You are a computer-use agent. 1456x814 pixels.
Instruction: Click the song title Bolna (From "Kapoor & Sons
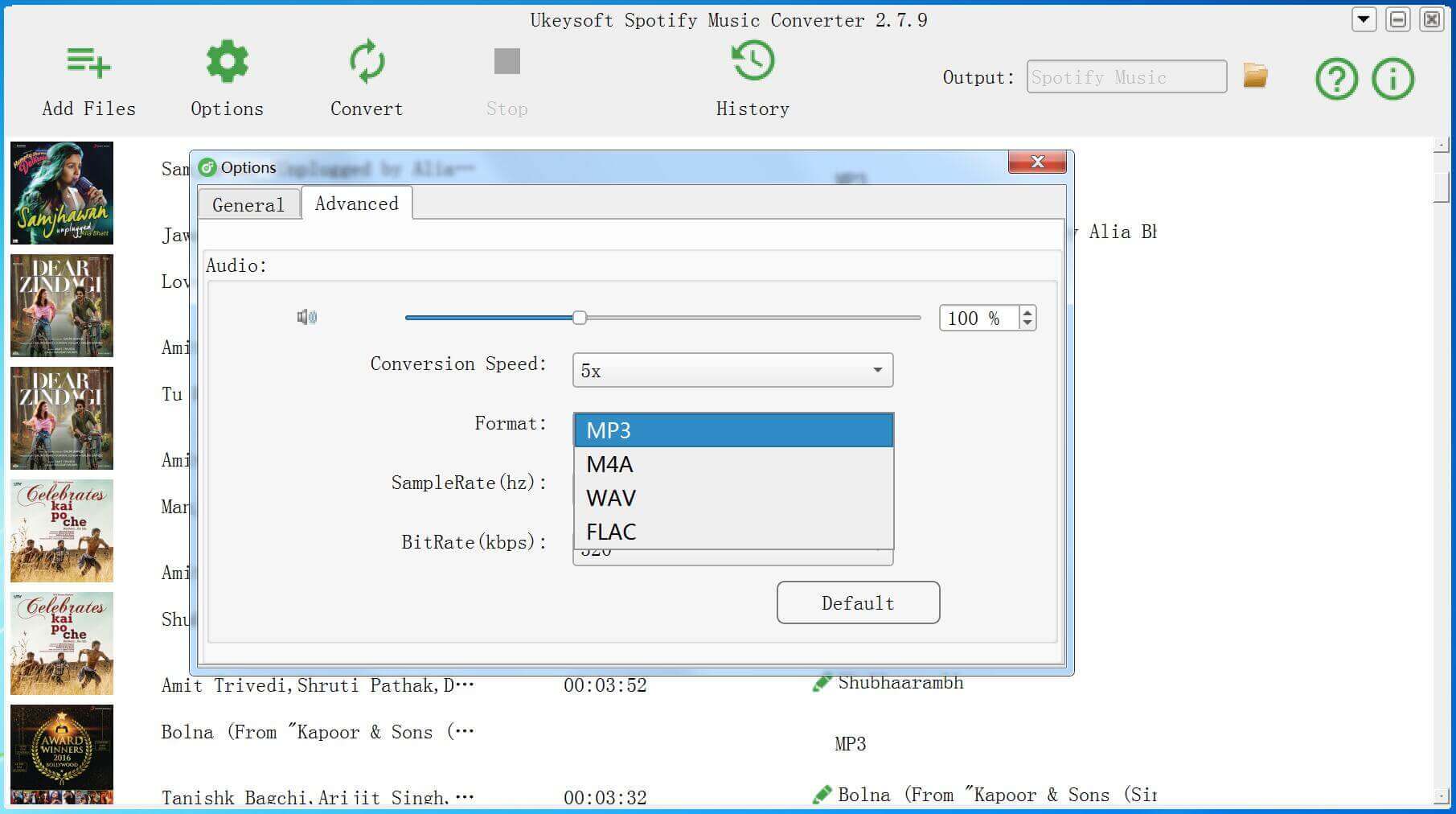[318, 732]
